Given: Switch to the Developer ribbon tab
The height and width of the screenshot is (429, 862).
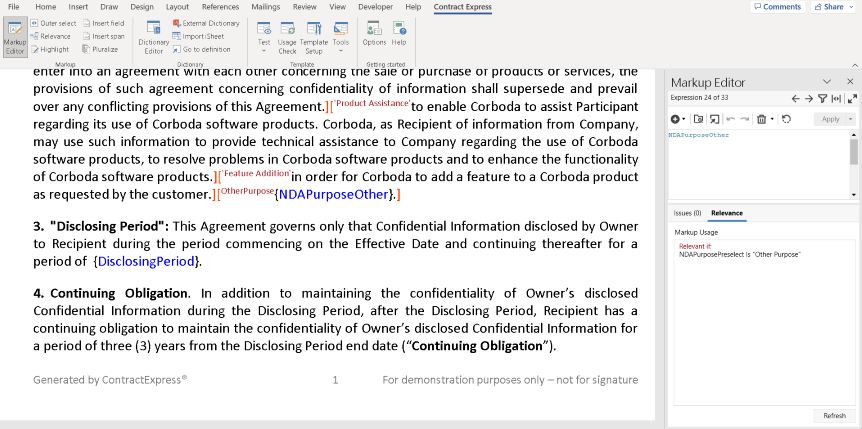Looking at the screenshot, I should (x=375, y=7).
